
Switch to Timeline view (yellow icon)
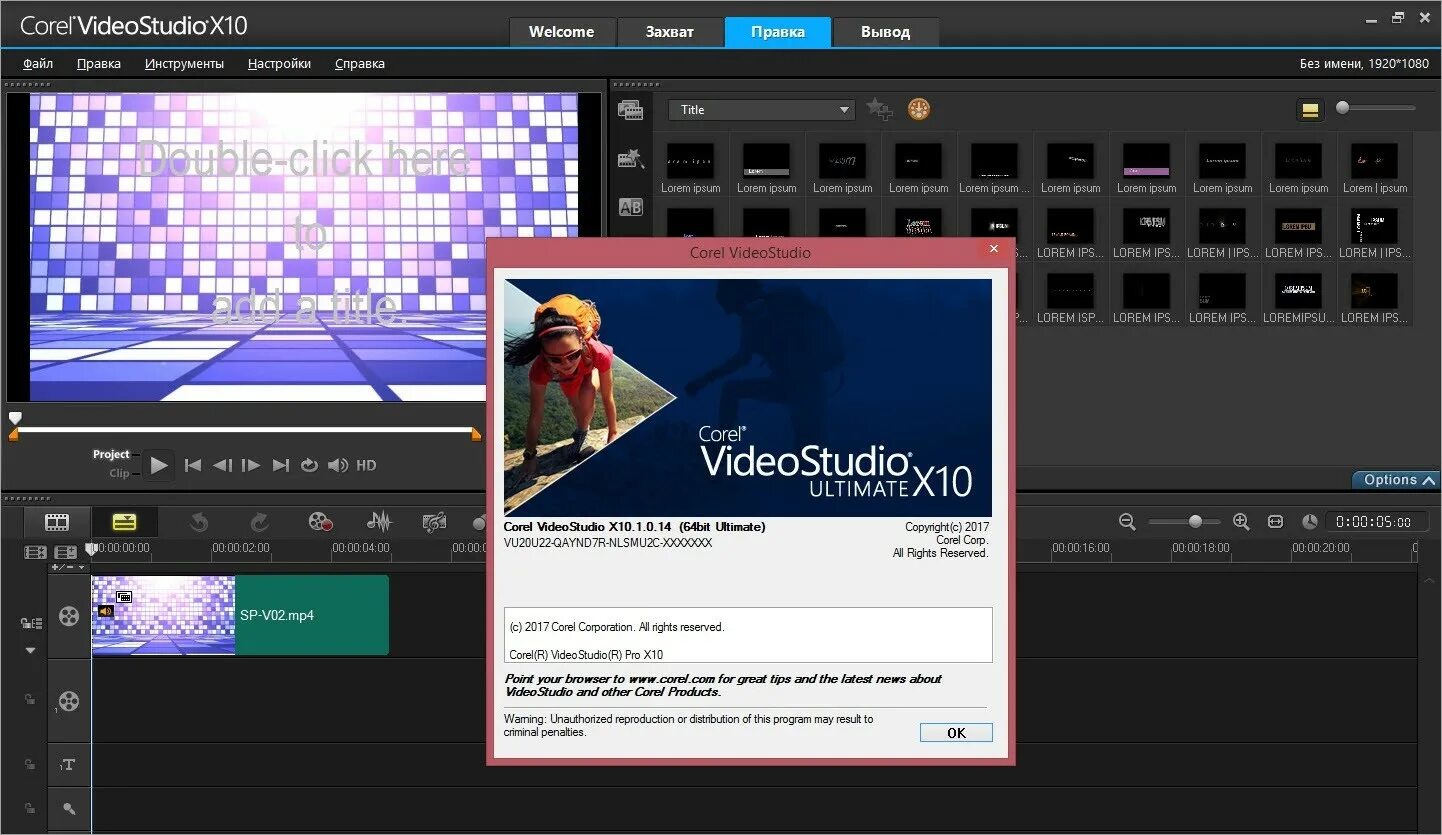pyautogui.click(x=124, y=522)
